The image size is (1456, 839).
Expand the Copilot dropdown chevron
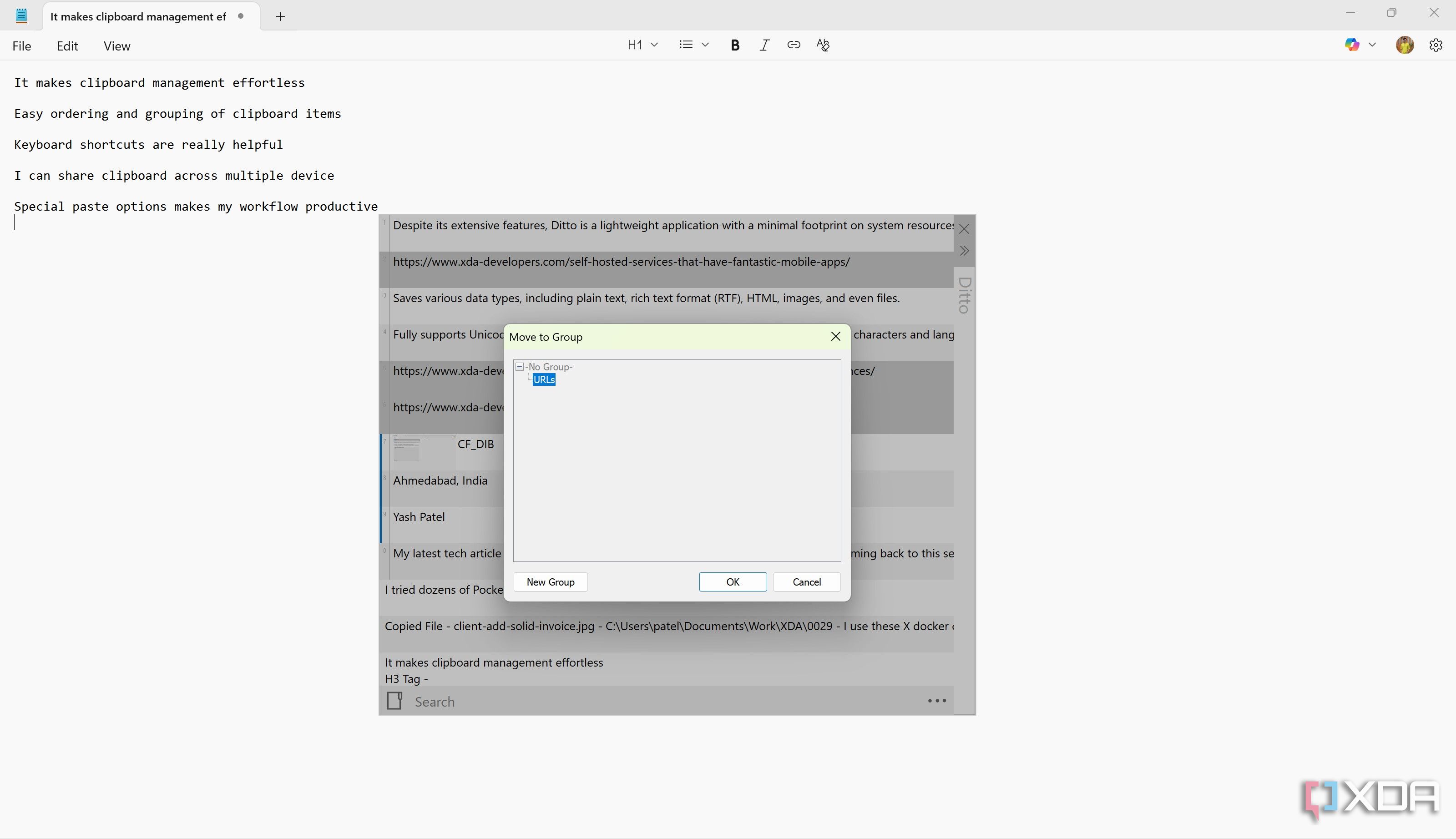pos(1372,45)
